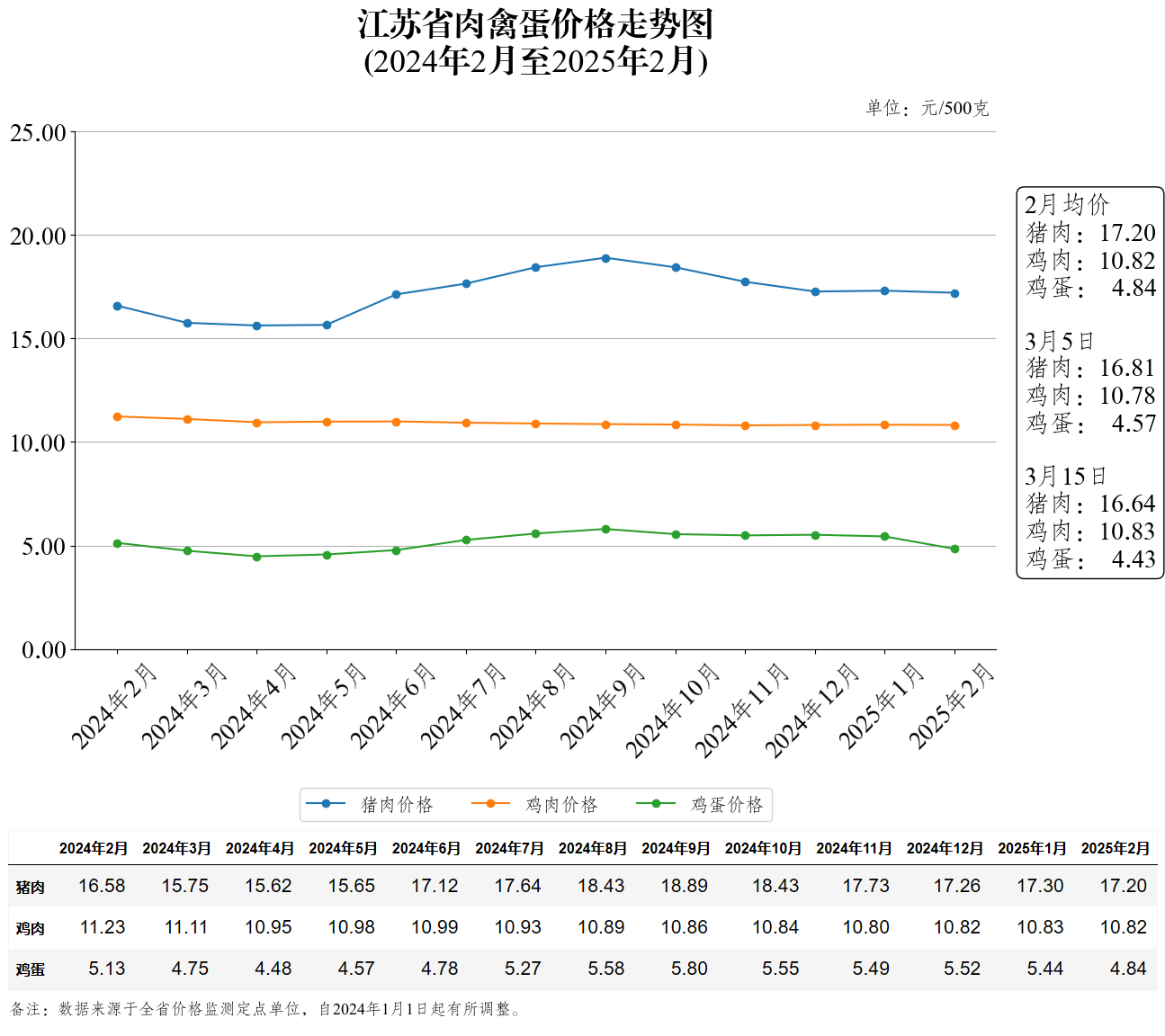Viewport: 1165px width, 1036px height.
Task: Click the chicken data point for 2024年2月
Action: click(x=117, y=416)
